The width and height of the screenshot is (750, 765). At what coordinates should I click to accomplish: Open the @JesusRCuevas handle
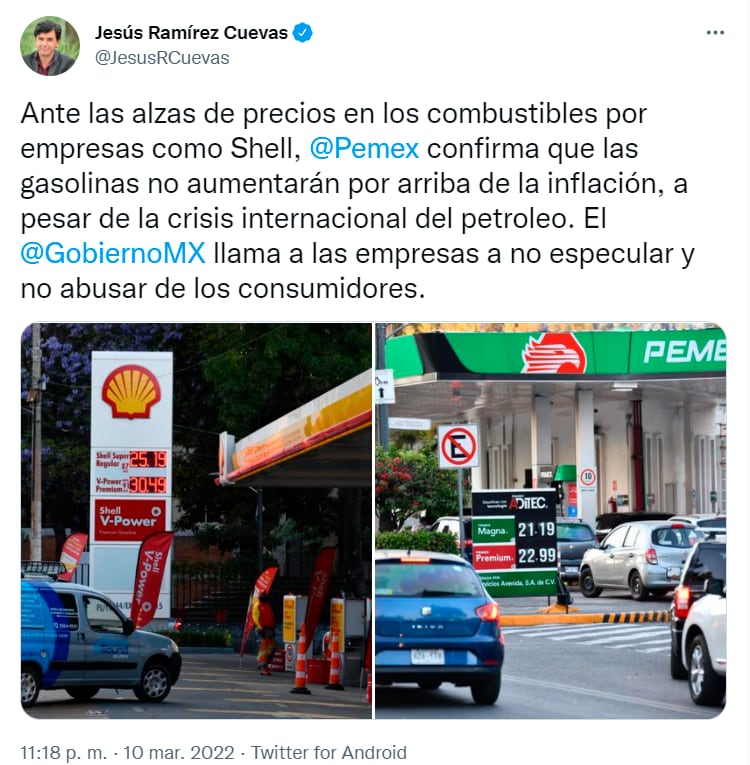[162, 58]
